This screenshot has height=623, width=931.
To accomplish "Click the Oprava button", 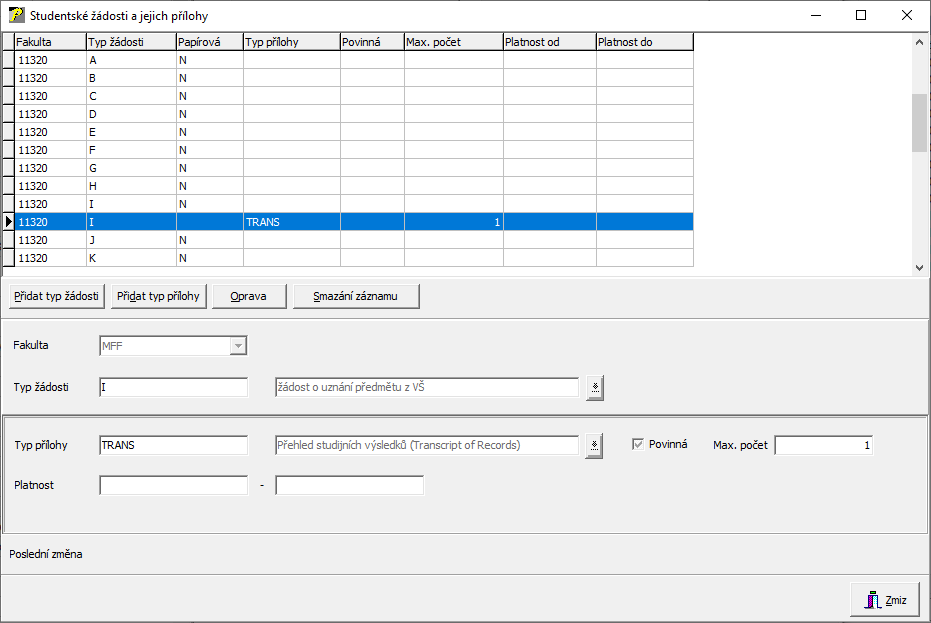I will [249, 297].
